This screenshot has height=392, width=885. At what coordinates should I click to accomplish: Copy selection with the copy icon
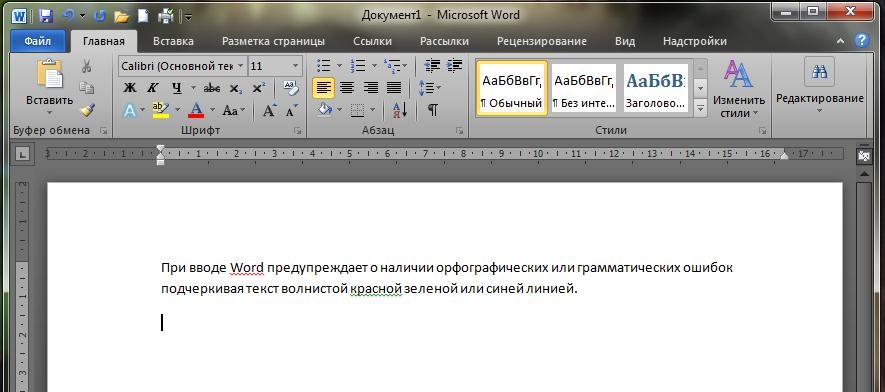[86, 88]
